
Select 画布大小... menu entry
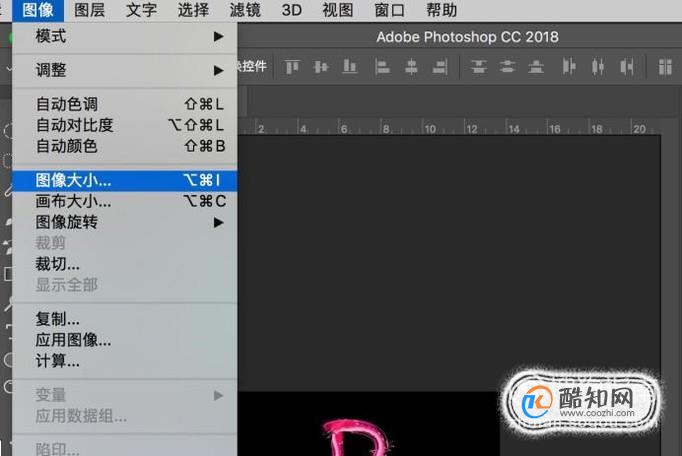[x=124, y=201]
